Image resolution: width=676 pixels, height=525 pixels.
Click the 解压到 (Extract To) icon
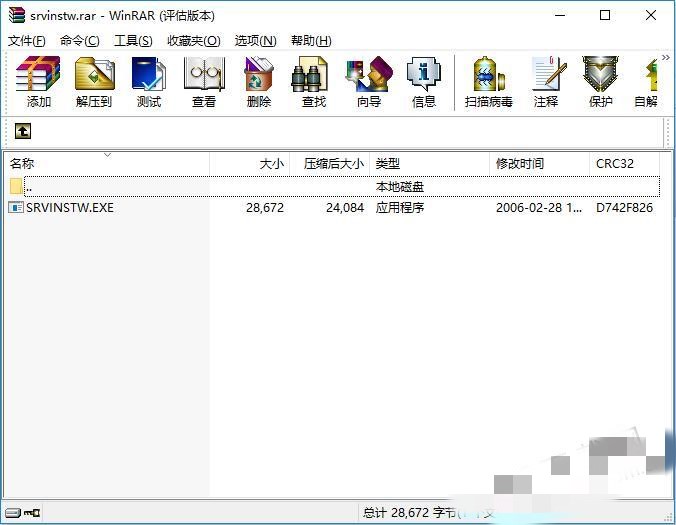(x=94, y=82)
